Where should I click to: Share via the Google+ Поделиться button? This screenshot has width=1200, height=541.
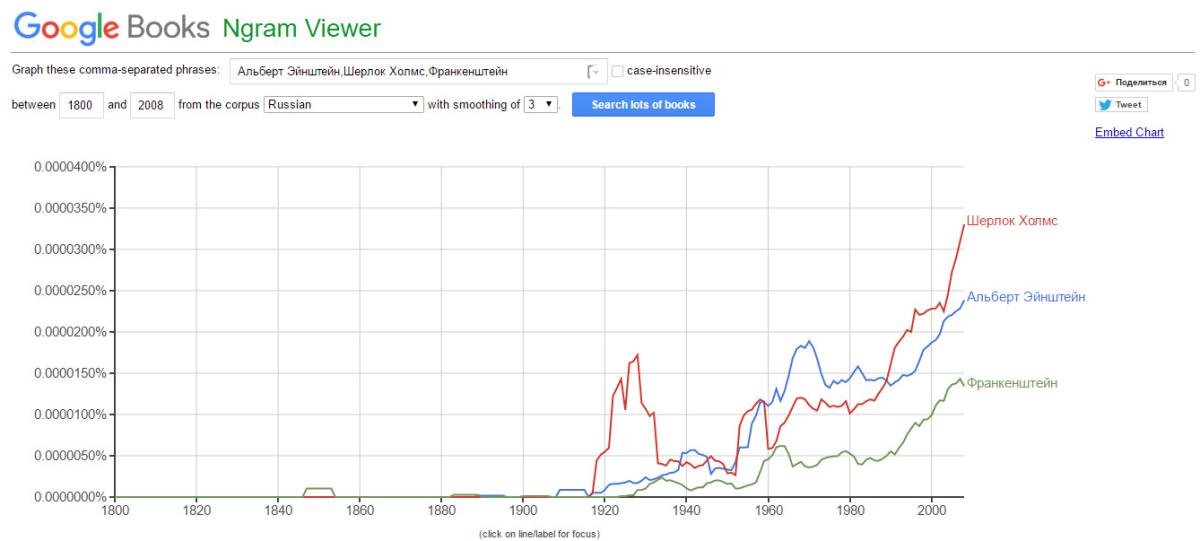pyautogui.click(x=1133, y=82)
